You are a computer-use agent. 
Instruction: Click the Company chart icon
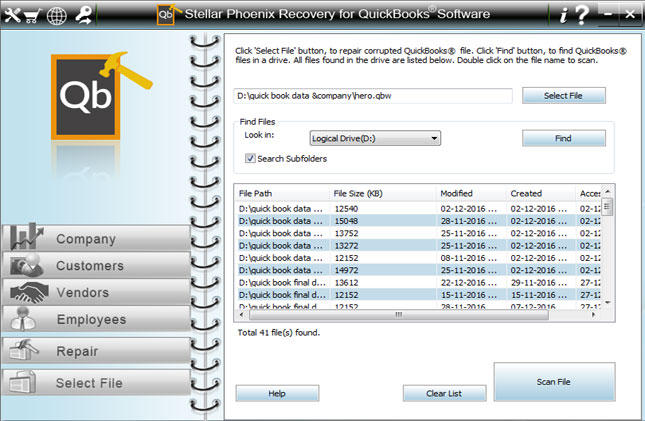pos(27,237)
